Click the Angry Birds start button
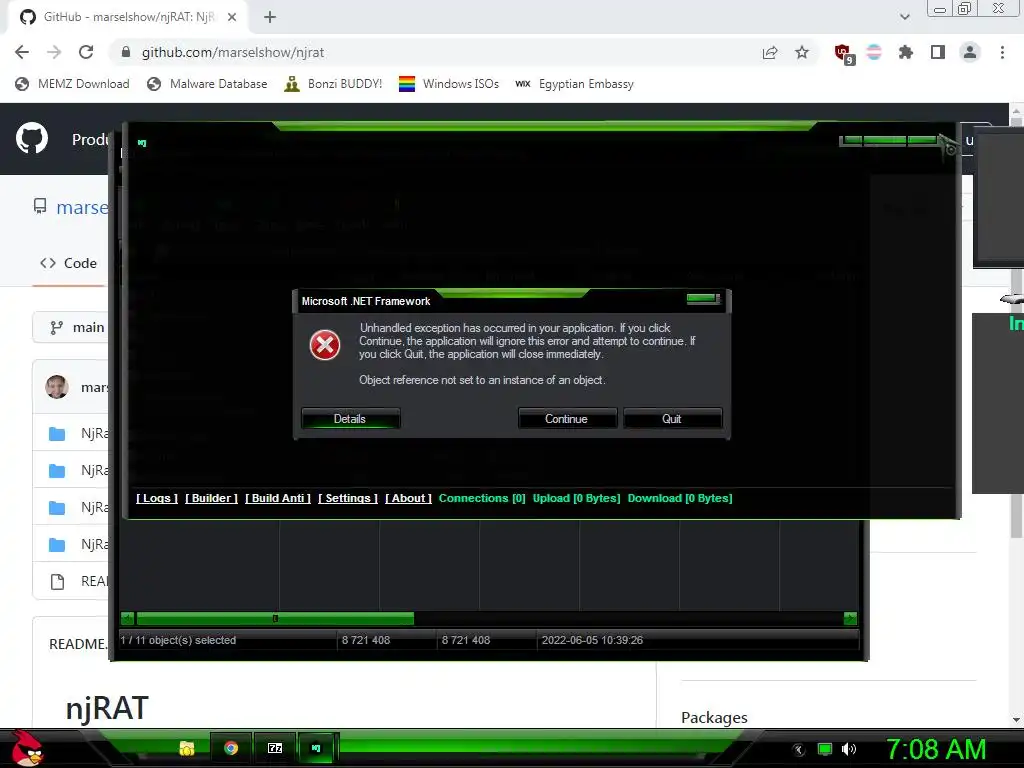1024x768 pixels. pos(27,748)
